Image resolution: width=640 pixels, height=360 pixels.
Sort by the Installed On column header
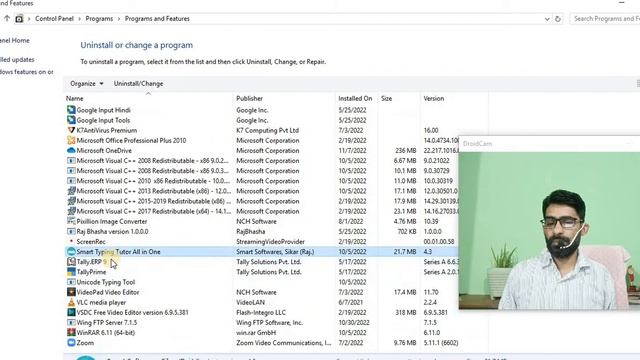tap(356, 98)
